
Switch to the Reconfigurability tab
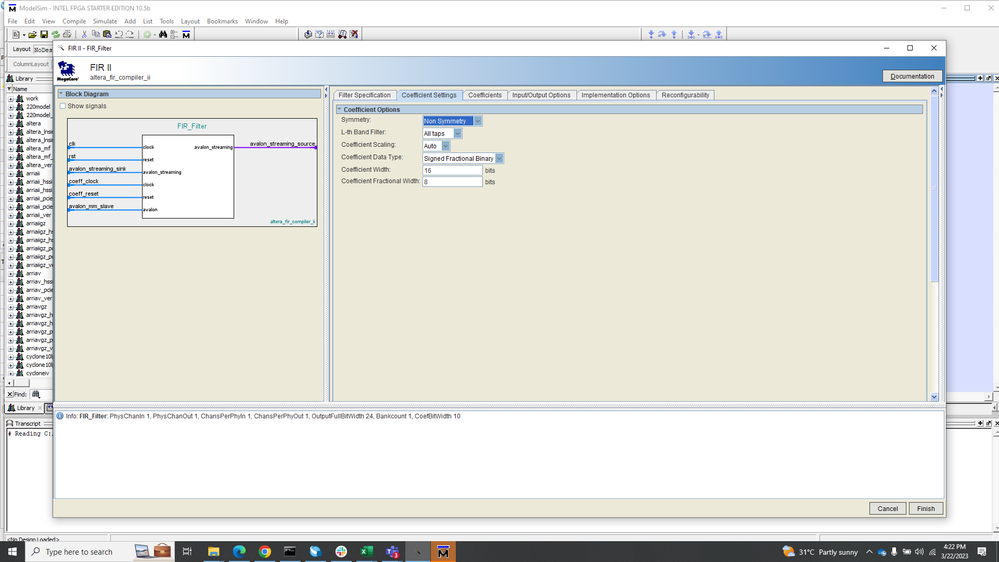pyautogui.click(x=685, y=95)
